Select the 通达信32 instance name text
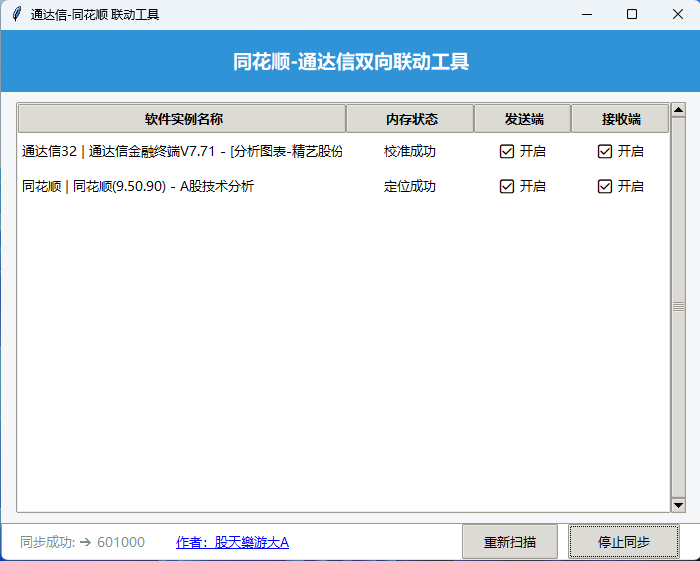This screenshot has height=561, width=700. 182,151
